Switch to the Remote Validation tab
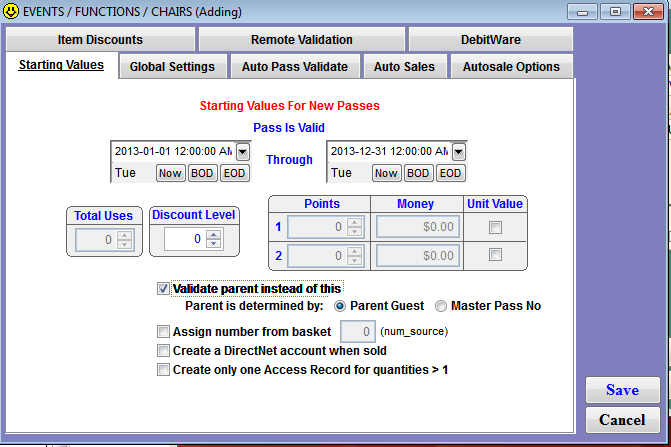Viewport: 671px width, 447px height. pyautogui.click(x=302, y=40)
